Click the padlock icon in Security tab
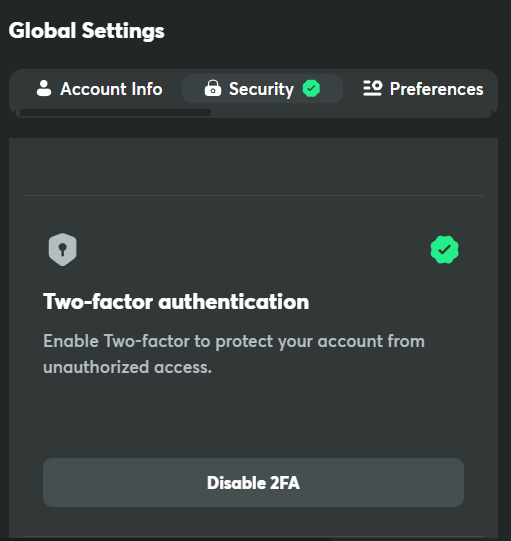 click(213, 88)
